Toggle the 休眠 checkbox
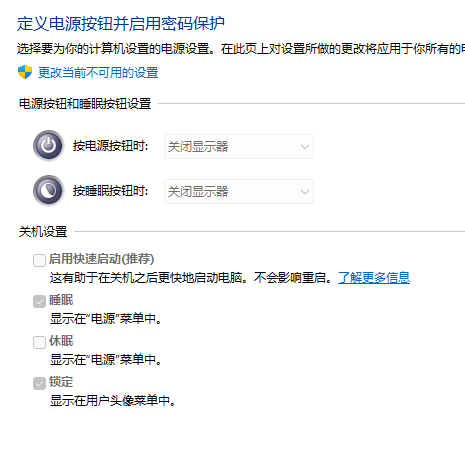465x454 pixels. click(39, 342)
